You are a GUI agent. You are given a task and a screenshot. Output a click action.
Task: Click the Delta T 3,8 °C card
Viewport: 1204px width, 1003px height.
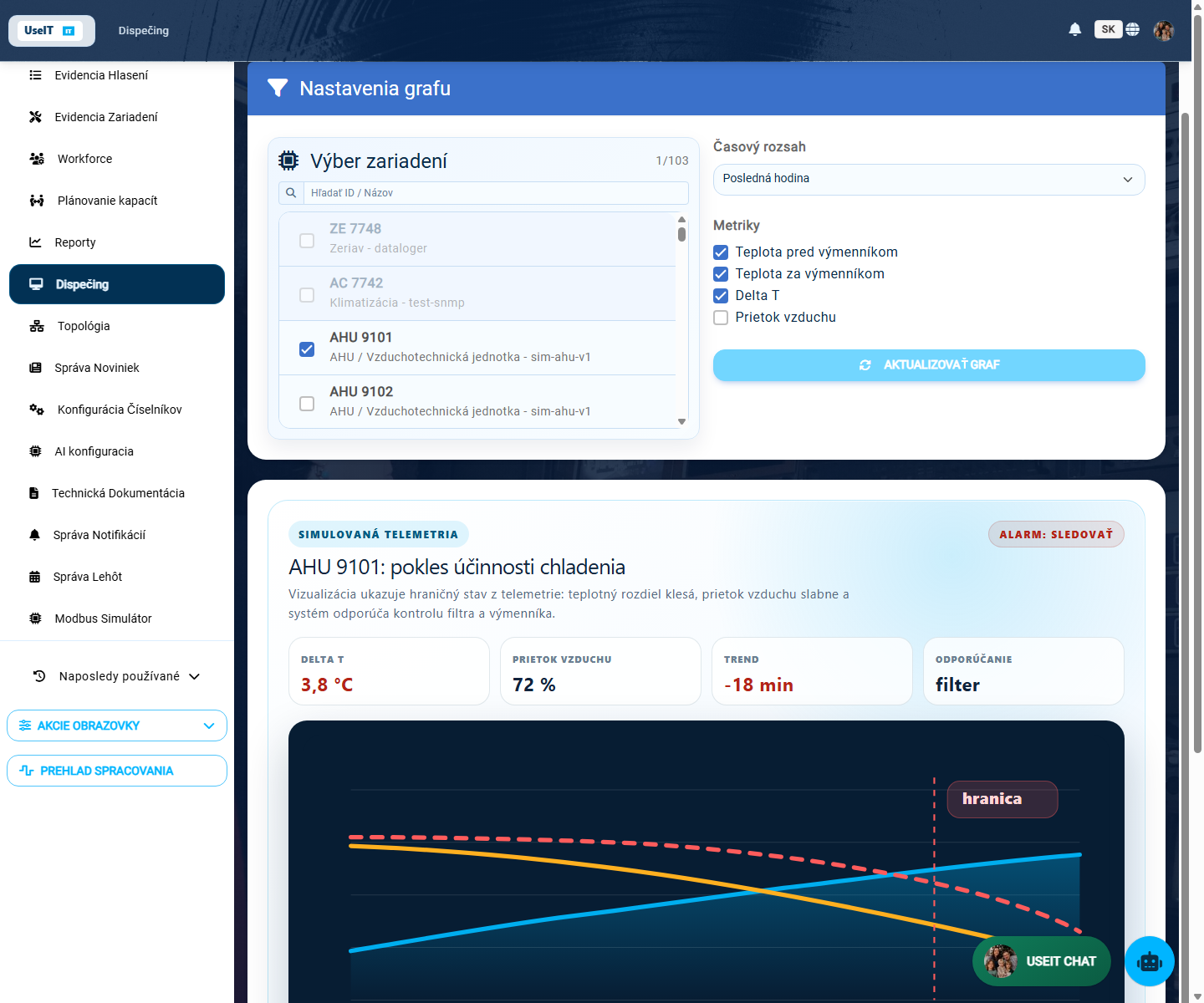point(389,671)
